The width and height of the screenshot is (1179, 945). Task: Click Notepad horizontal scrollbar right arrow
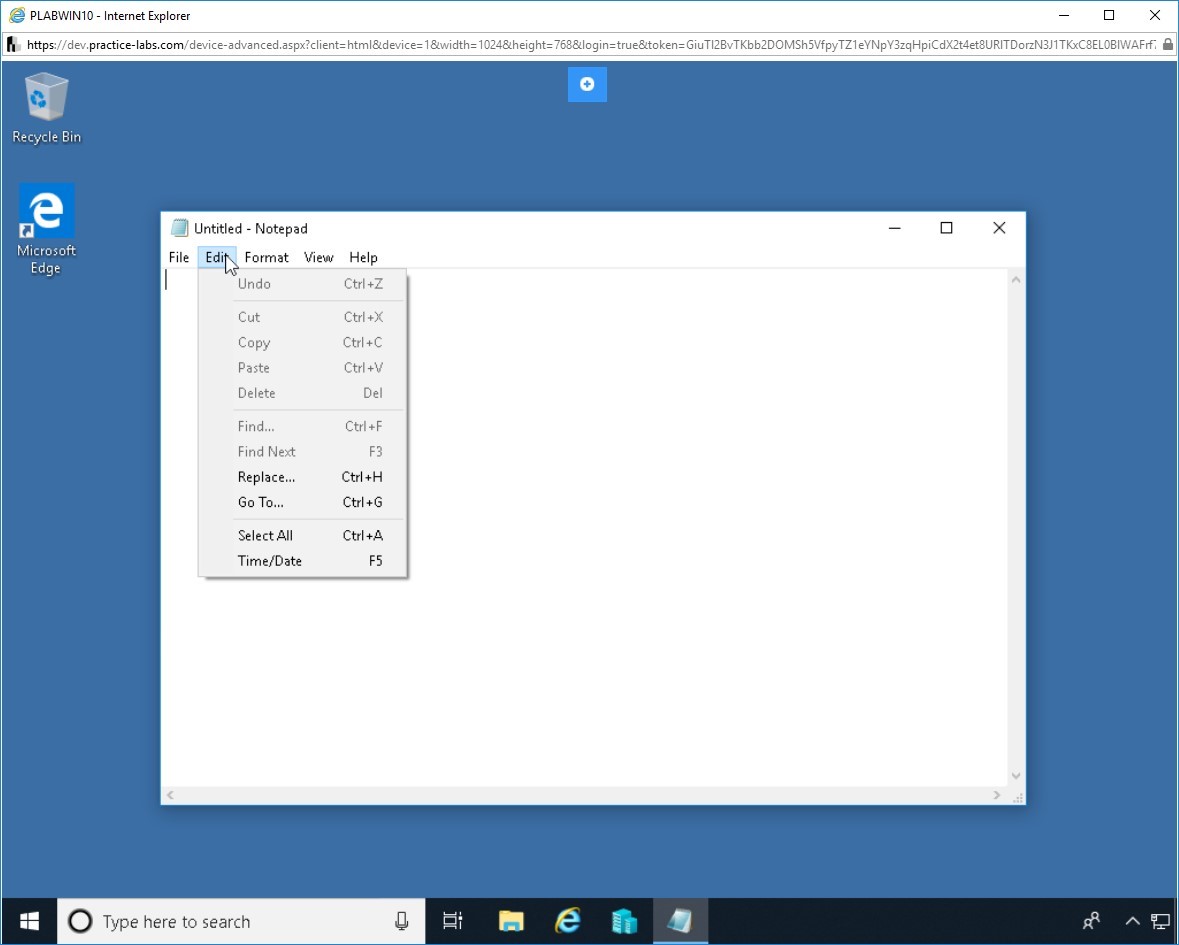pyautogui.click(x=997, y=795)
